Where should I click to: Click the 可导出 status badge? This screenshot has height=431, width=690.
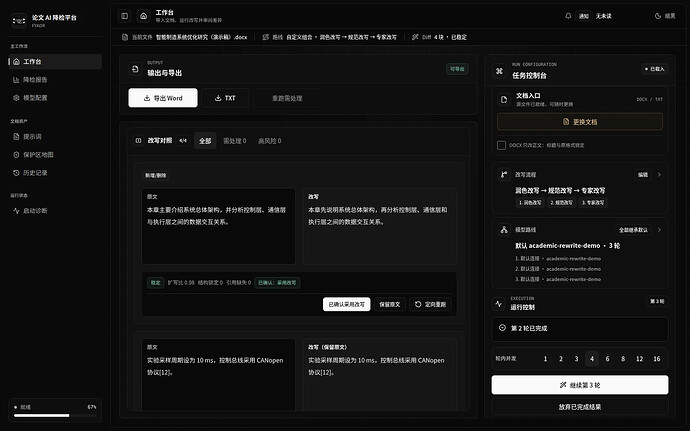coord(457,69)
